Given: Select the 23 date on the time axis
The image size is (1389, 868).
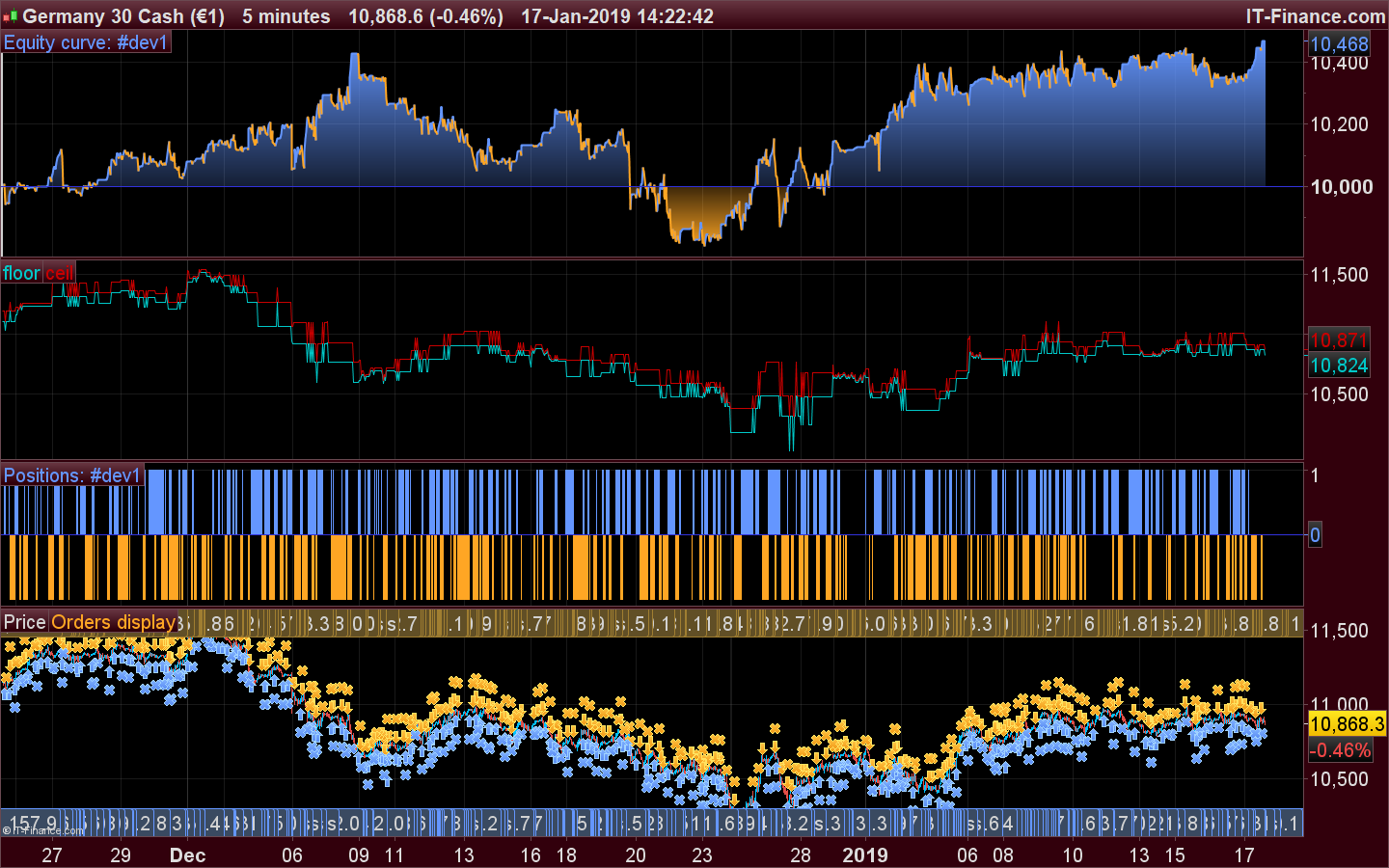Looking at the screenshot, I should (702, 855).
